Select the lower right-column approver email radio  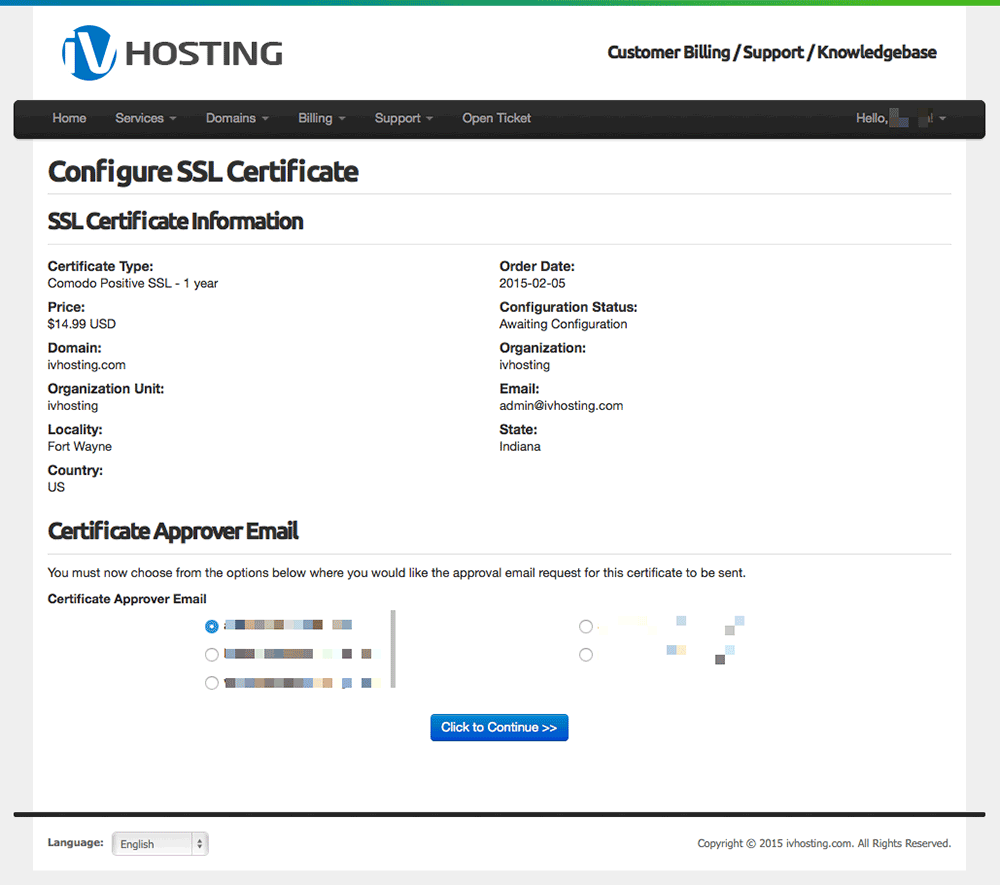[x=585, y=654]
